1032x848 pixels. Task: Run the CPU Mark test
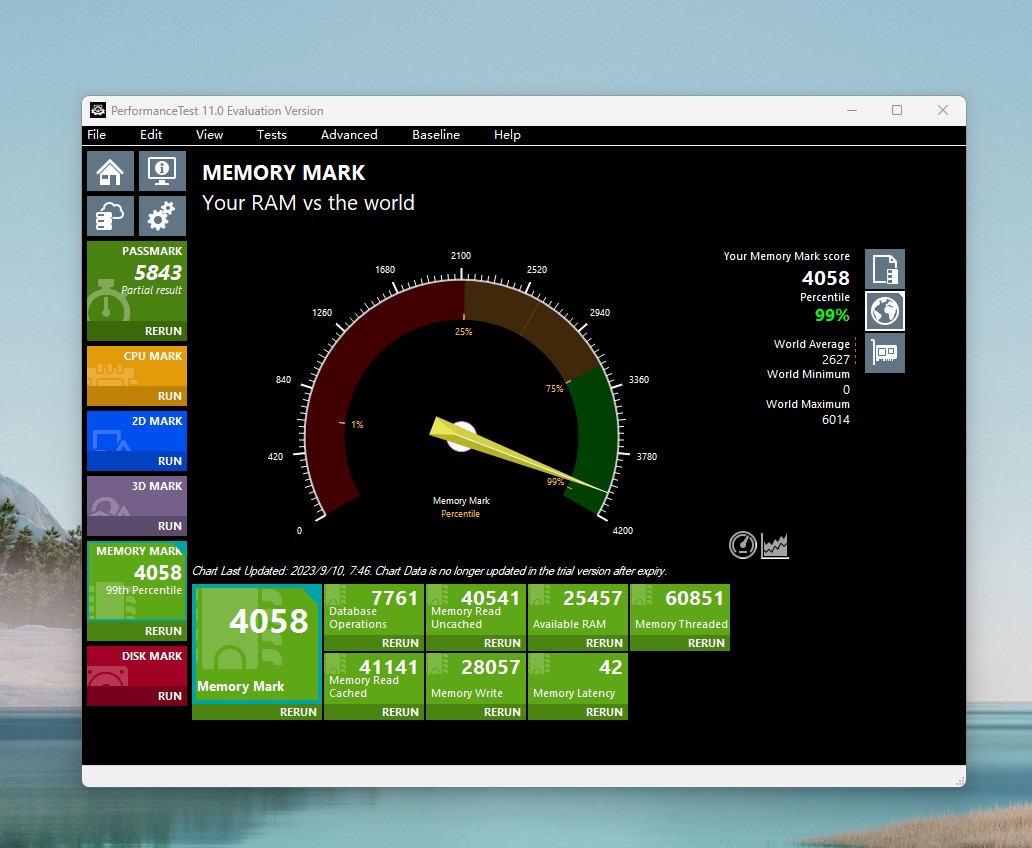coord(137,396)
